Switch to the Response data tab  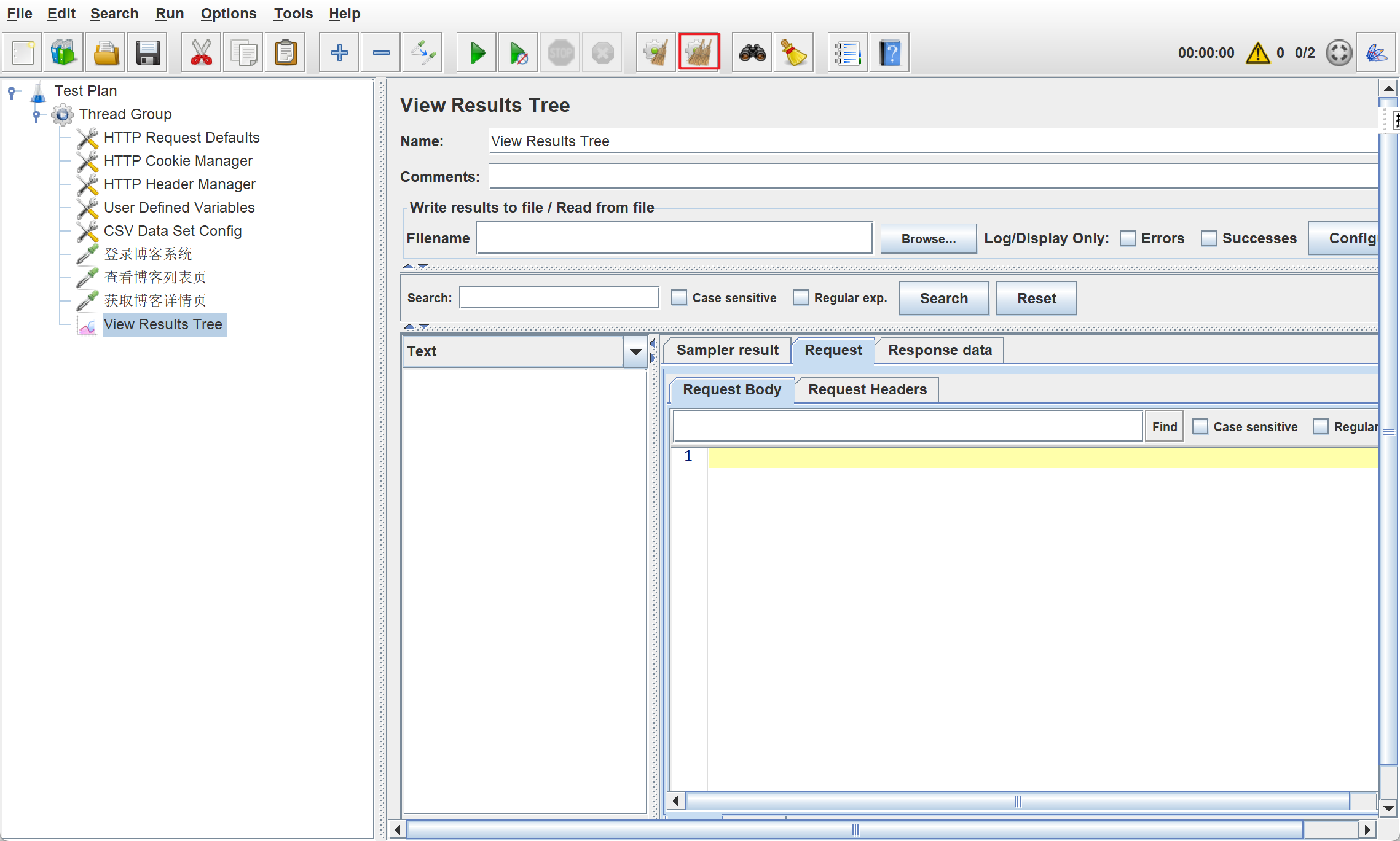pyautogui.click(x=939, y=350)
